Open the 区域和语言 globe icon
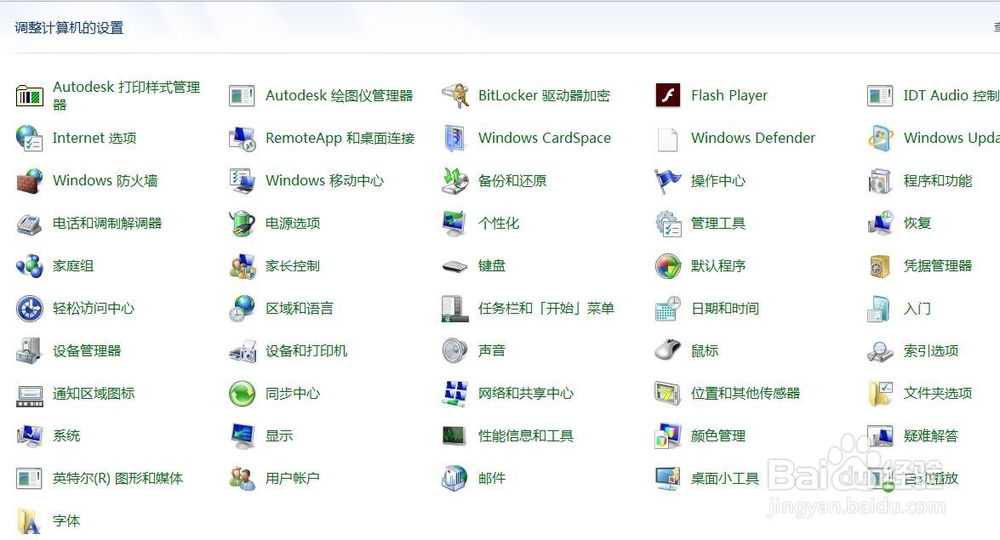This screenshot has width=1000, height=540. (242, 309)
